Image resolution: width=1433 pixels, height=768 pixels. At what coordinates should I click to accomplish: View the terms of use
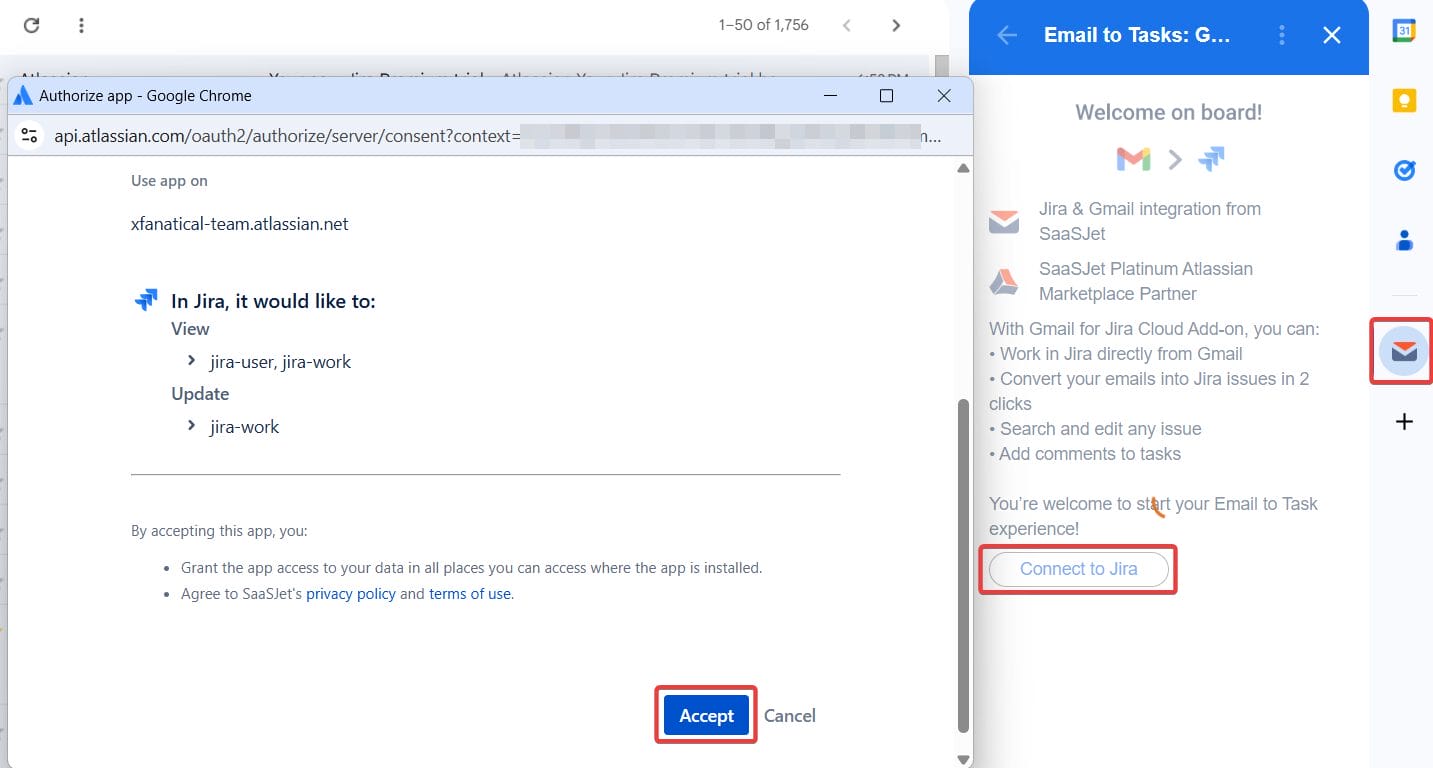[470, 593]
